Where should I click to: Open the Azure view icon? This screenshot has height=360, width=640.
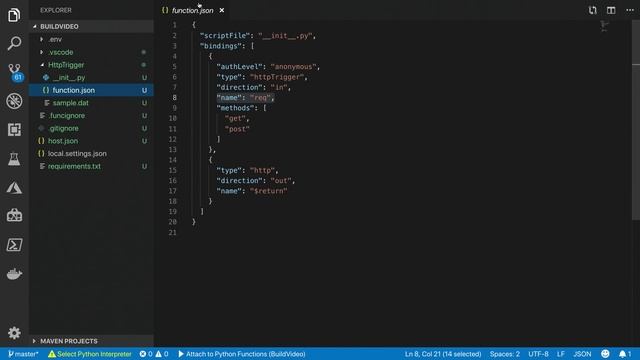(x=14, y=187)
